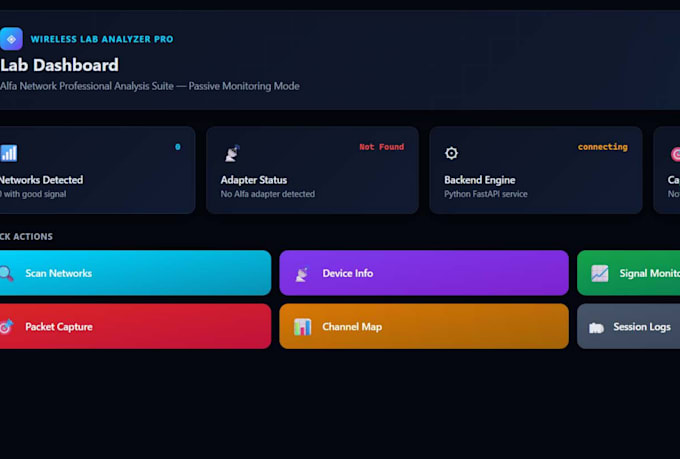Click the target icon on Packet Capture
Viewport: 680px width, 459px height.
coord(6,327)
